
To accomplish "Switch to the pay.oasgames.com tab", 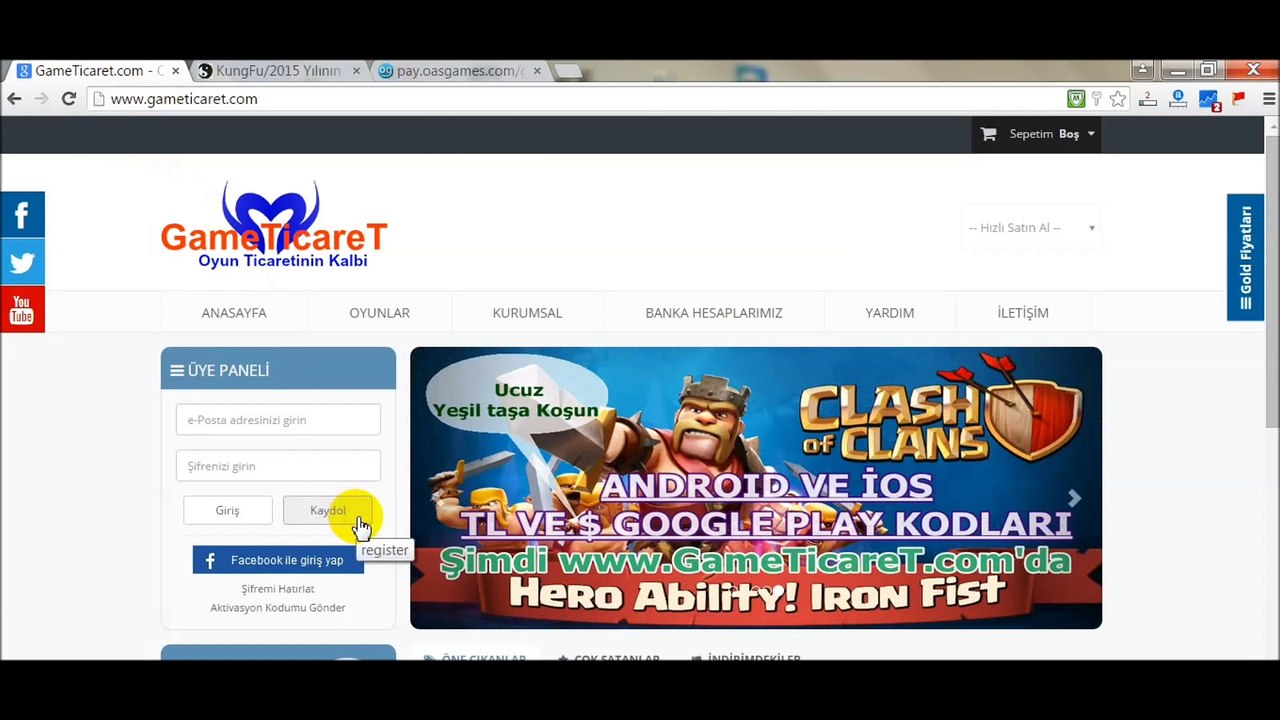I will (x=459, y=71).
